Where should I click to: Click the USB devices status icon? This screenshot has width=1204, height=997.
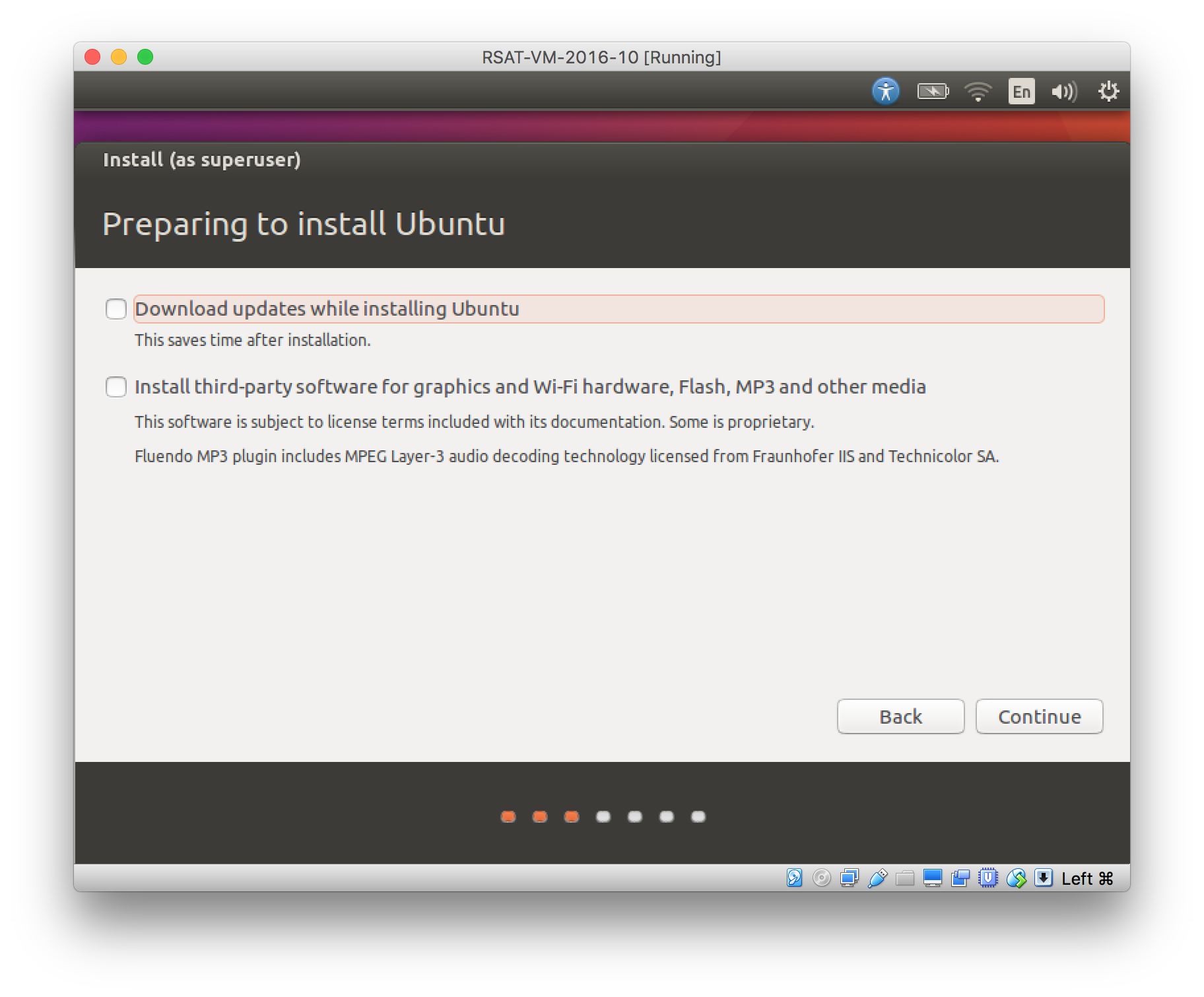[x=877, y=878]
